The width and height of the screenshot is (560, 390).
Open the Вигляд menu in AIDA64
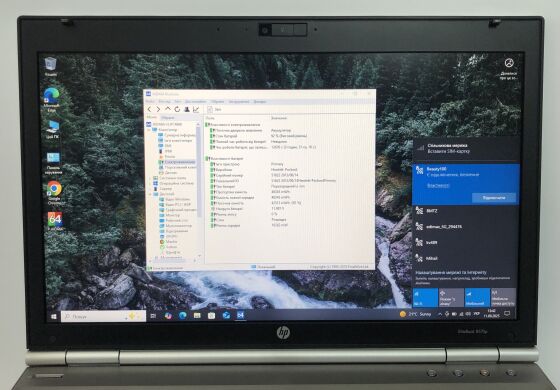click(164, 102)
